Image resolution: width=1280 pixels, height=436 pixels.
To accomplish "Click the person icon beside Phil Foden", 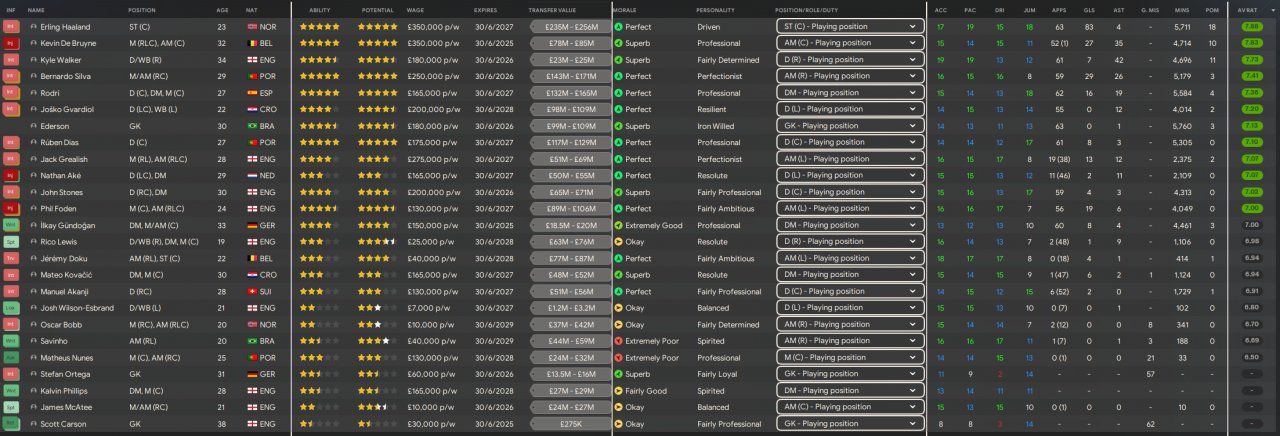I will 33,209.
